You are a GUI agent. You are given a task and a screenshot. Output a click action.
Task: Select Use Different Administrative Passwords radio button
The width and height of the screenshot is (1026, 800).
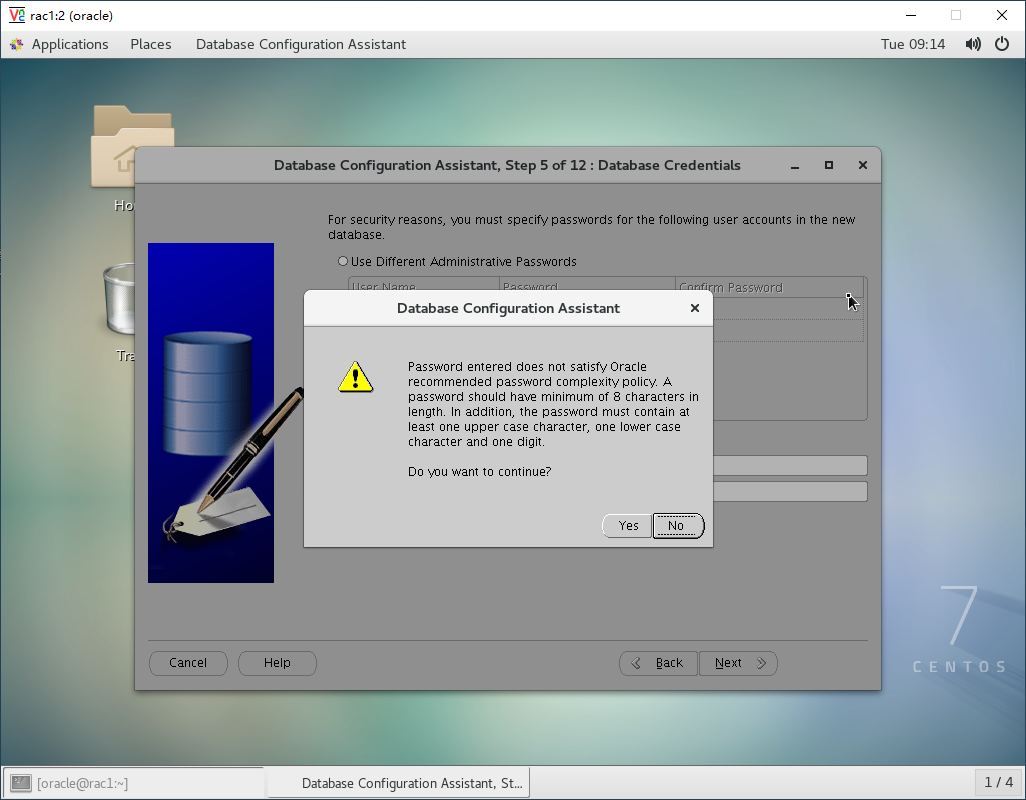point(343,261)
